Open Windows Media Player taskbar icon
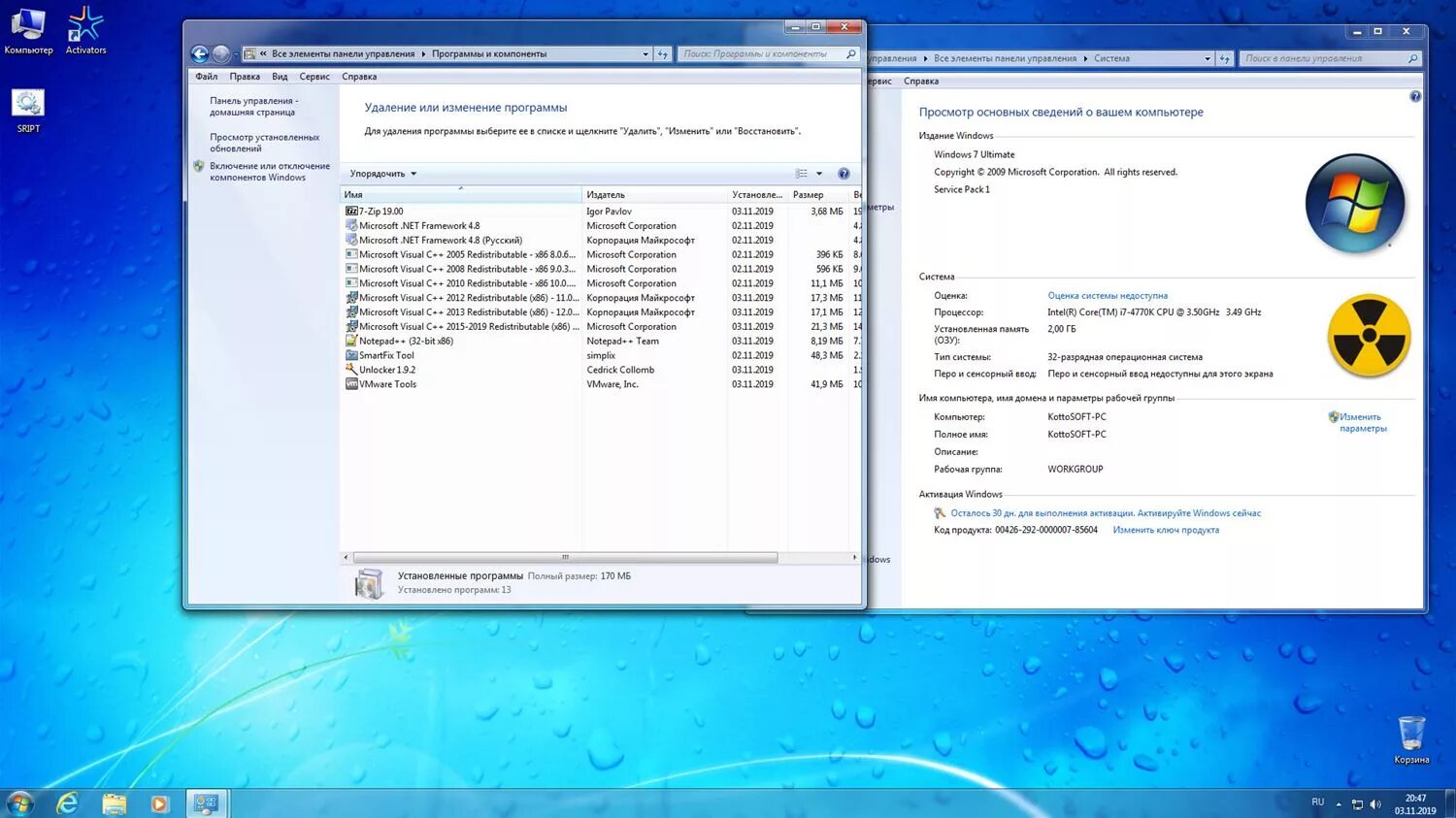1456x818 pixels. point(160,803)
